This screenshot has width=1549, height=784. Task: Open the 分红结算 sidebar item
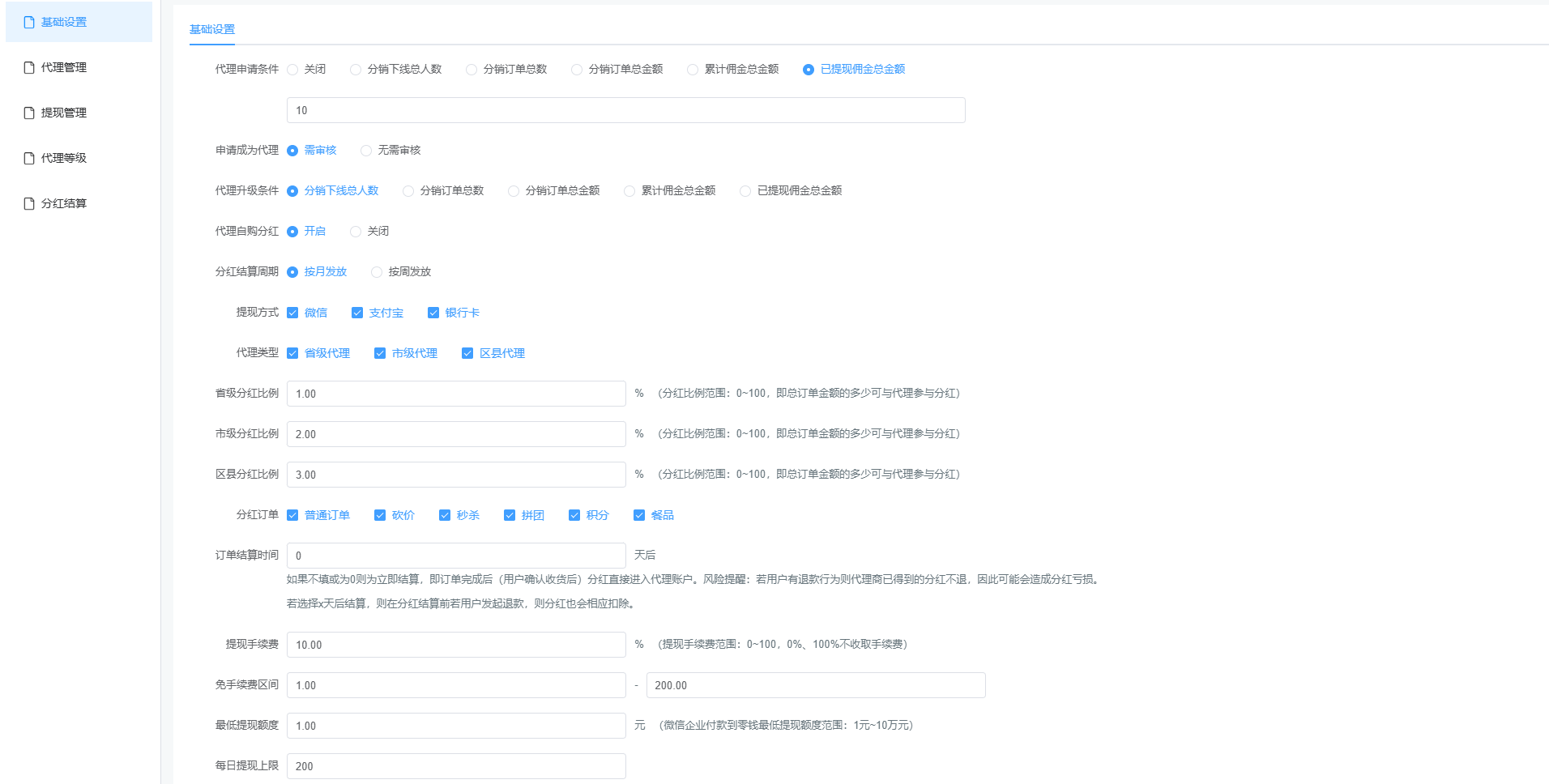[79, 203]
